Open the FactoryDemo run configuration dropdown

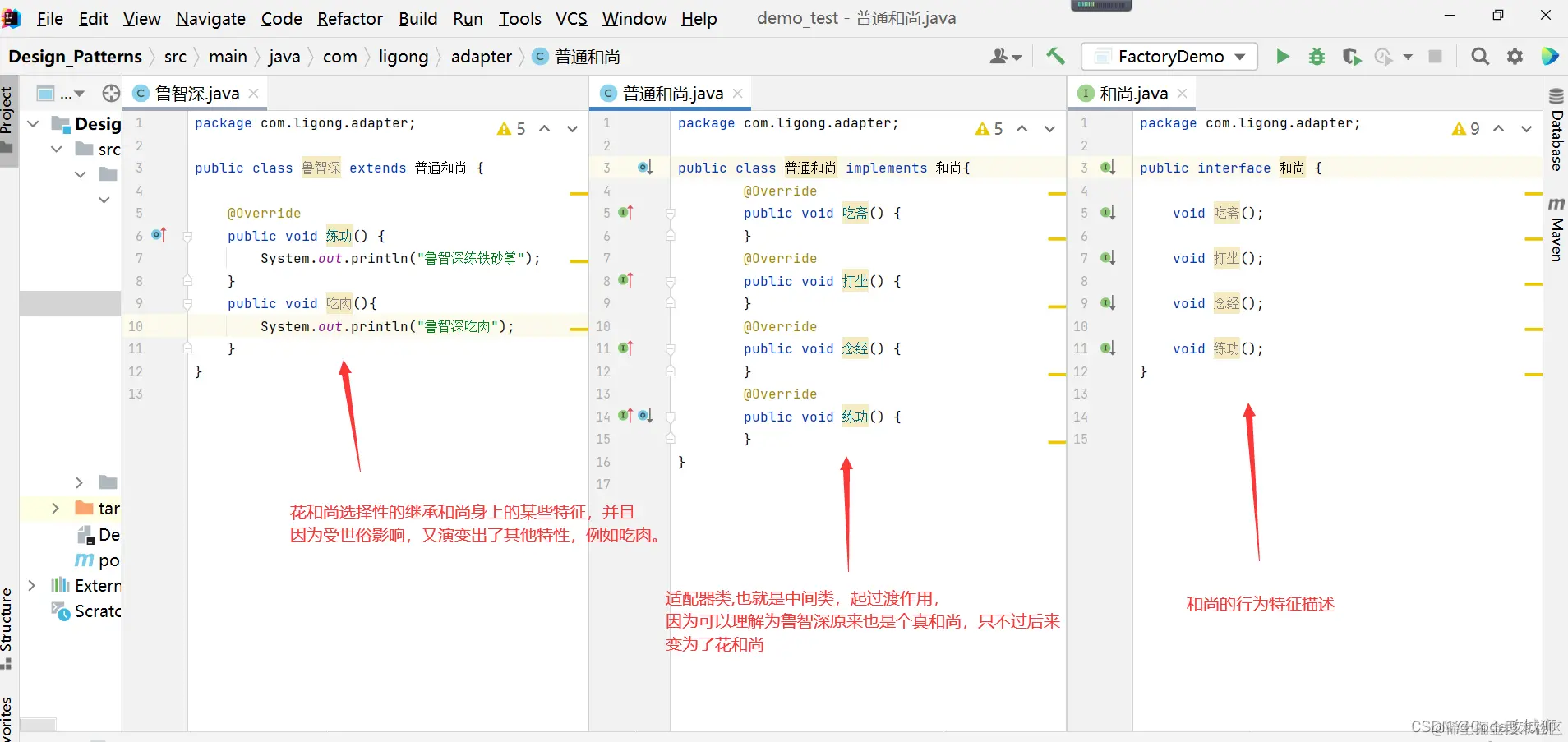click(1169, 56)
